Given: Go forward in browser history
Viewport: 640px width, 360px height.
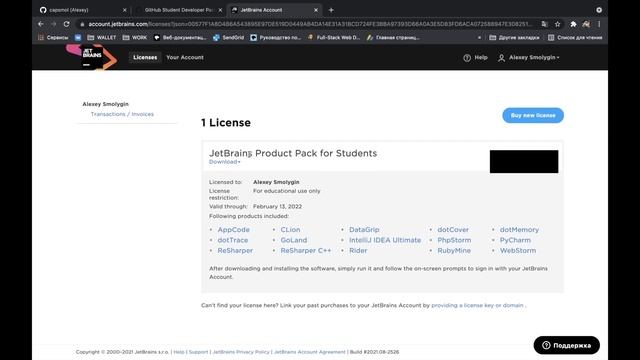Looking at the screenshot, I should click(53, 24).
